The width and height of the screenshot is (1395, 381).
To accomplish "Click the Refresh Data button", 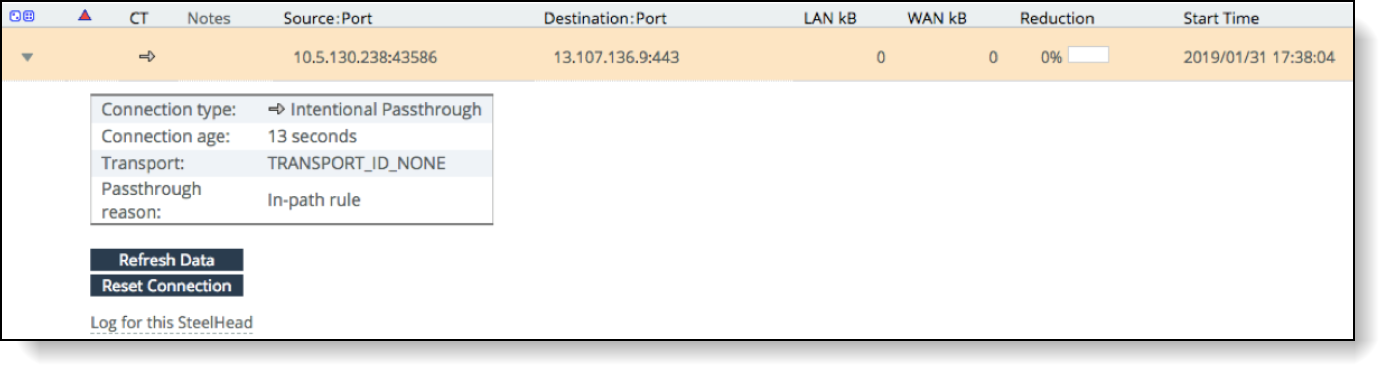I will [x=167, y=260].
